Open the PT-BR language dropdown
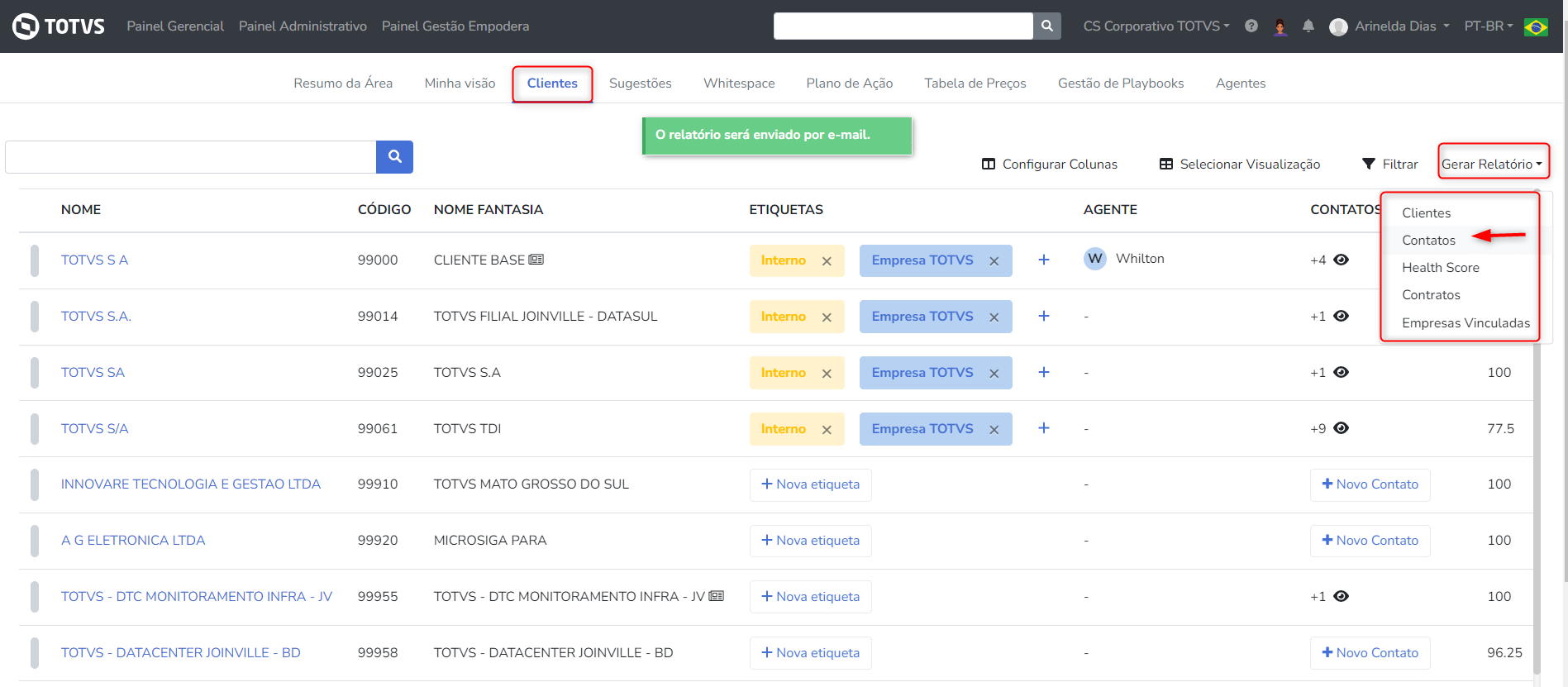The height and width of the screenshot is (687, 1568). [1489, 26]
